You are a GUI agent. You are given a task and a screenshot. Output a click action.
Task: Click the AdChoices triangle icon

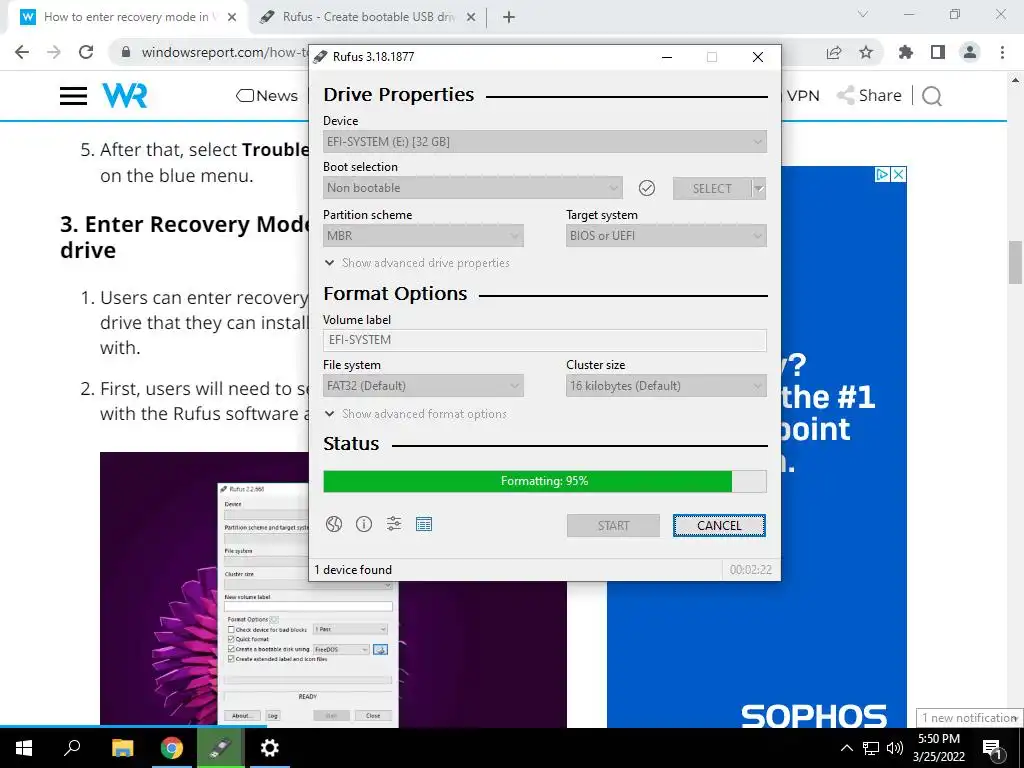coord(882,174)
